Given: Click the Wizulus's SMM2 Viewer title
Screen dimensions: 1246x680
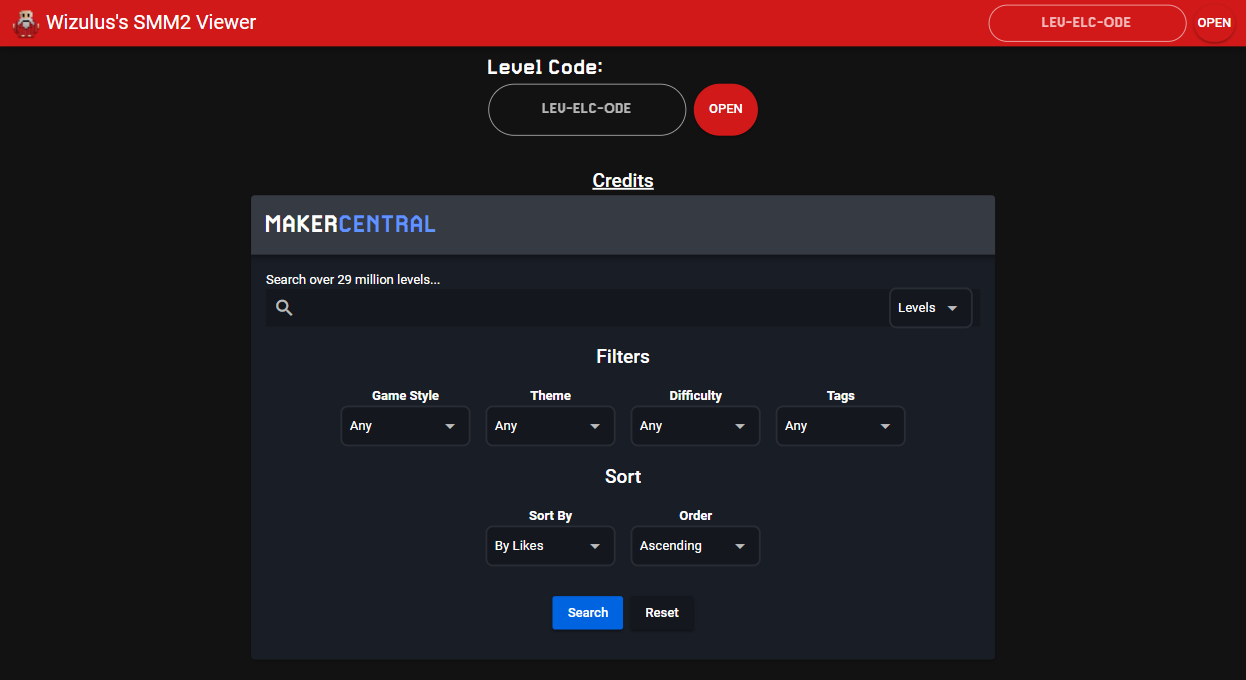Looking at the screenshot, I should click(151, 23).
